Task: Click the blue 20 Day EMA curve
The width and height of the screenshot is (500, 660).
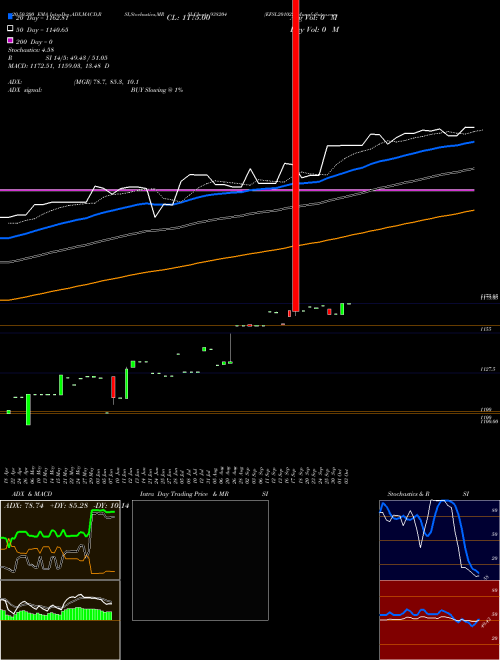Action: (x=237, y=190)
